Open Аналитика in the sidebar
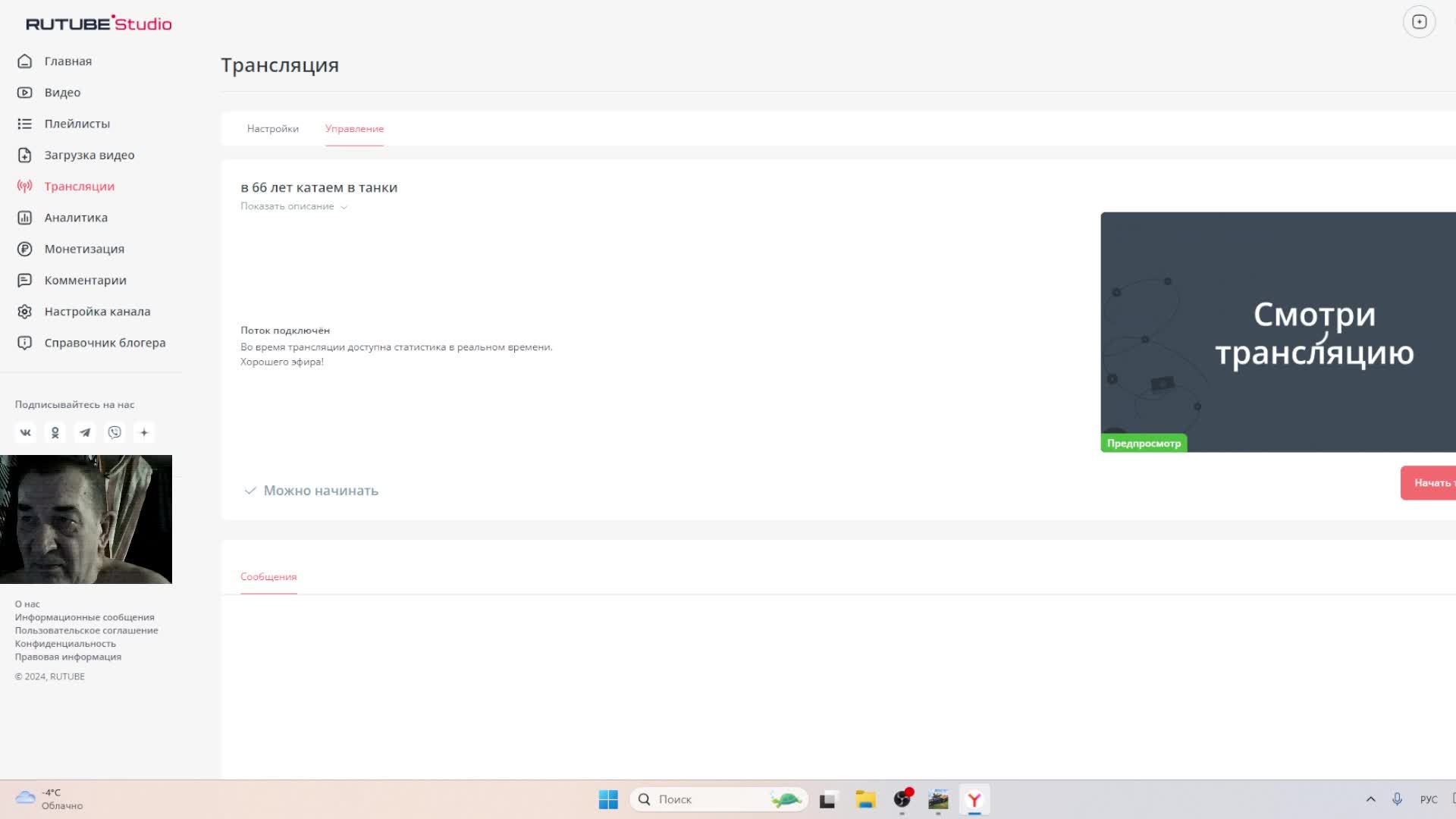The height and width of the screenshot is (819, 1456). coord(75,218)
